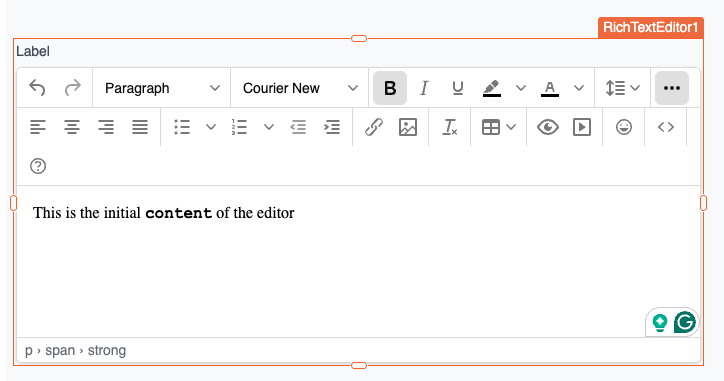The width and height of the screenshot is (724, 381).
Task: Open source code view
Action: tap(666, 127)
